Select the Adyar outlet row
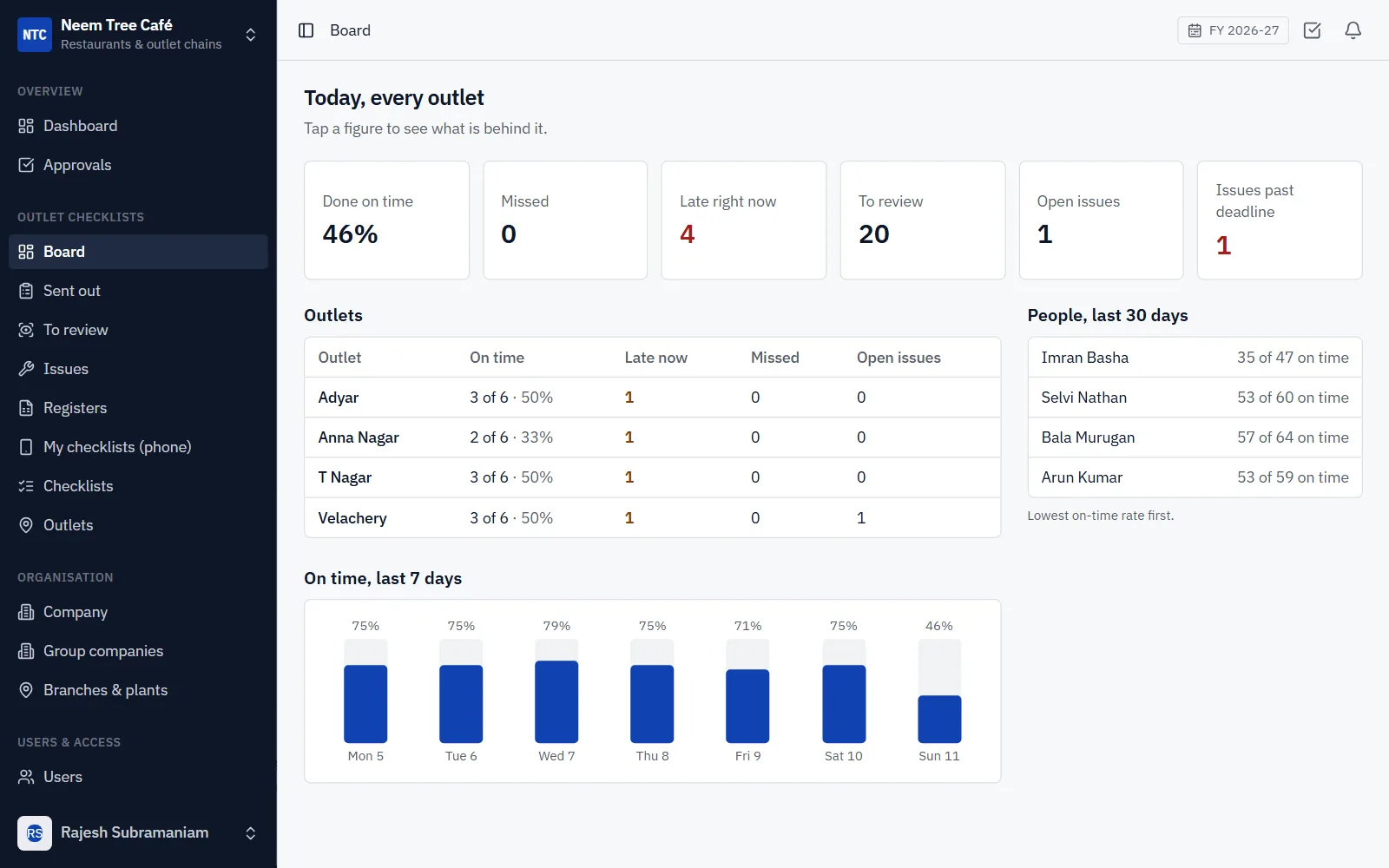This screenshot has height=868, width=1389. pyautogui.click(x=652, y=398)
